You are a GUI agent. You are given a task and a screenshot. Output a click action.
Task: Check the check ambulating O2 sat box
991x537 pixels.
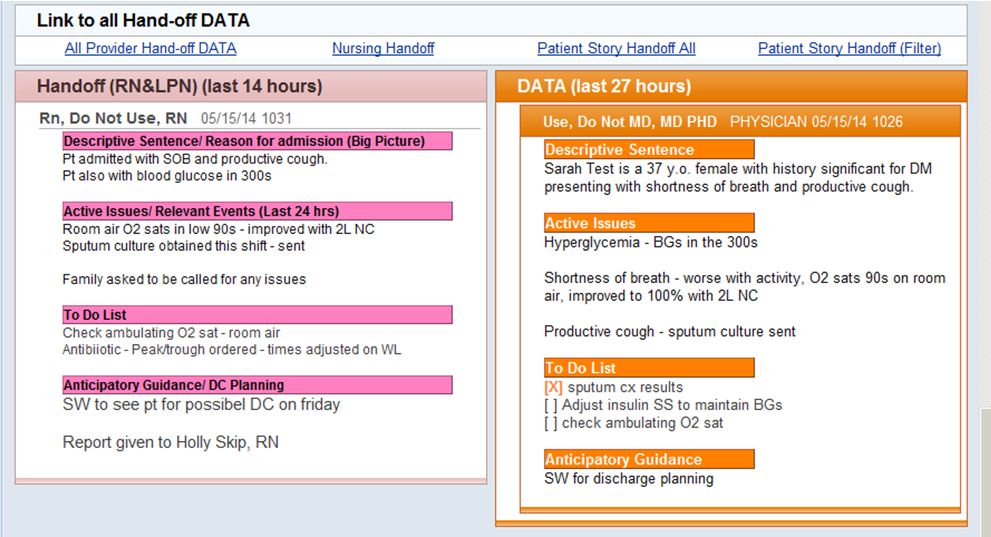pyautogui.click(x=552, y=423)
